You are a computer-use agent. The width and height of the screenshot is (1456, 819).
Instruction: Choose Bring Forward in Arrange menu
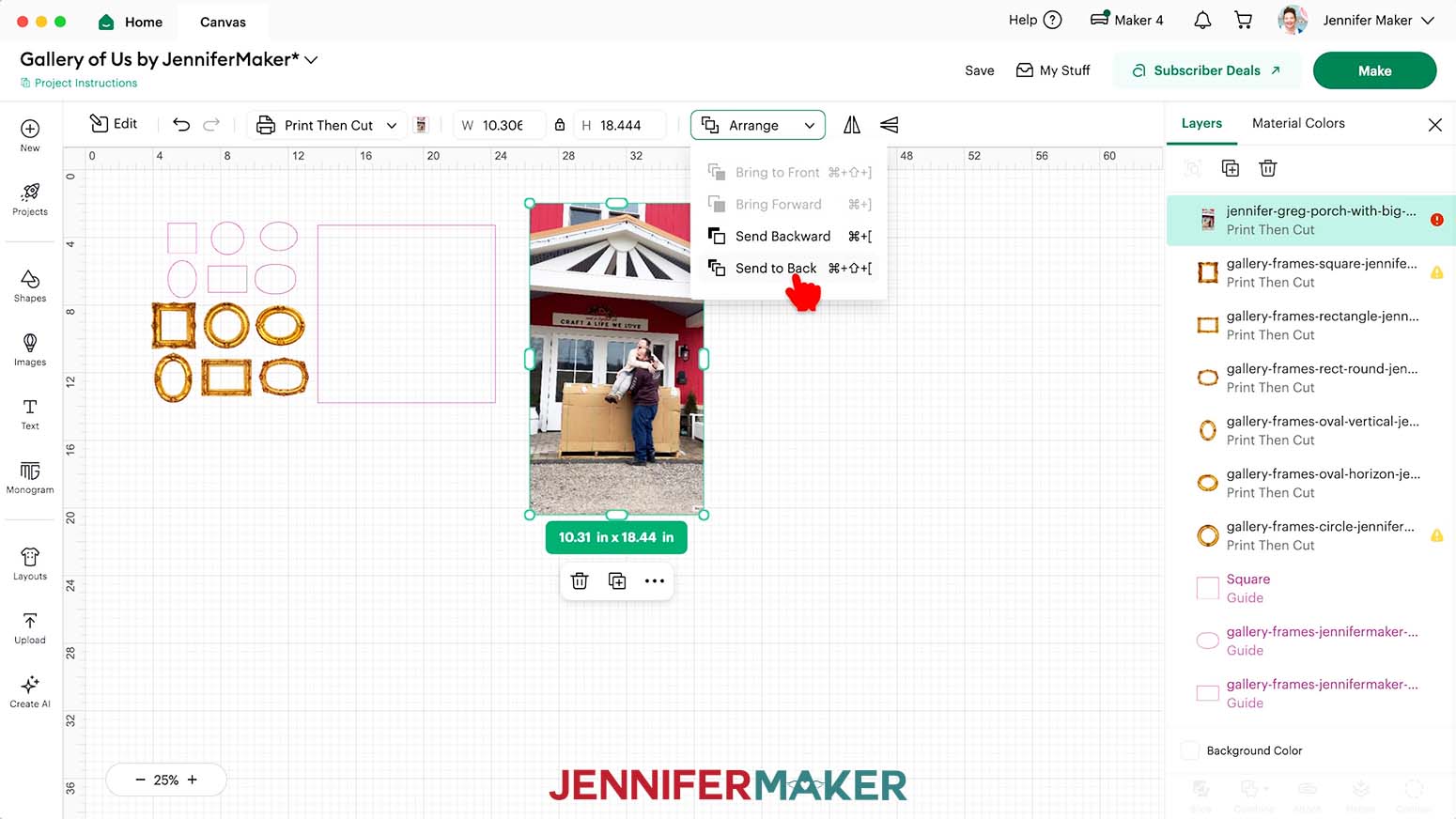(789, 204)
